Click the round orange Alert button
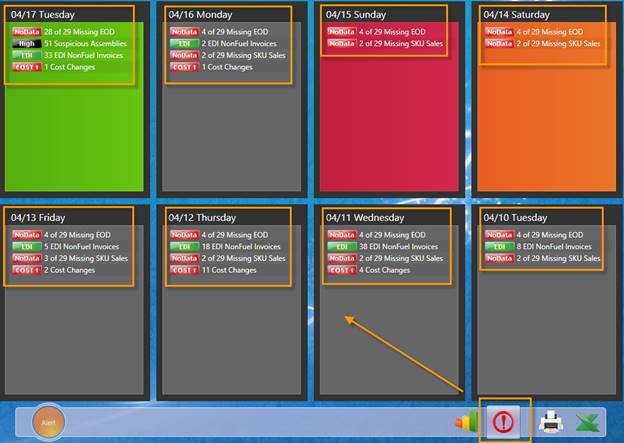The height and width of the screenshot is (443, 624). pos(48,422)
